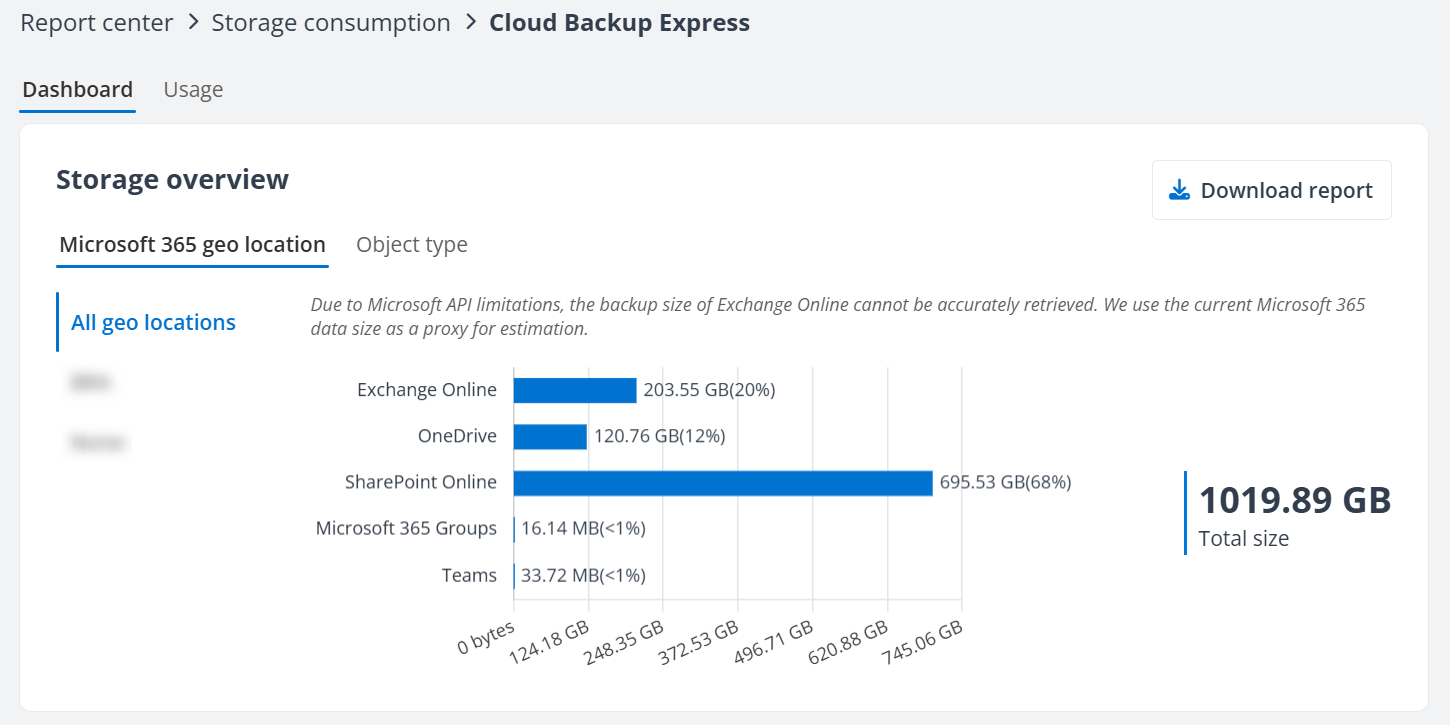Viewport: 1450px width, 725px height.
Task: Select All geo locations in the sidebar
Action: 153,322
